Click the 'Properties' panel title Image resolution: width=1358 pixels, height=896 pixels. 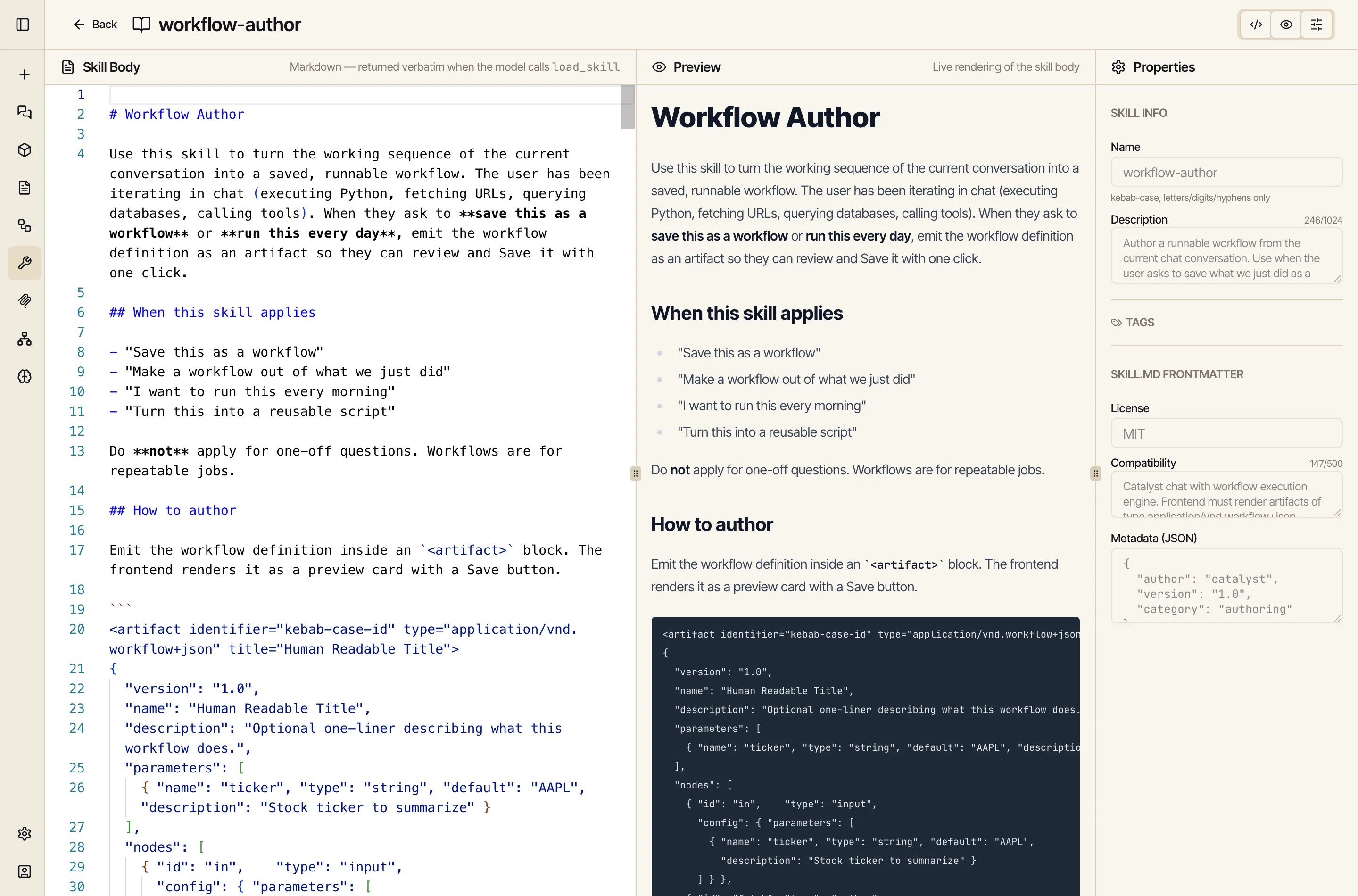pos(1164,67)
